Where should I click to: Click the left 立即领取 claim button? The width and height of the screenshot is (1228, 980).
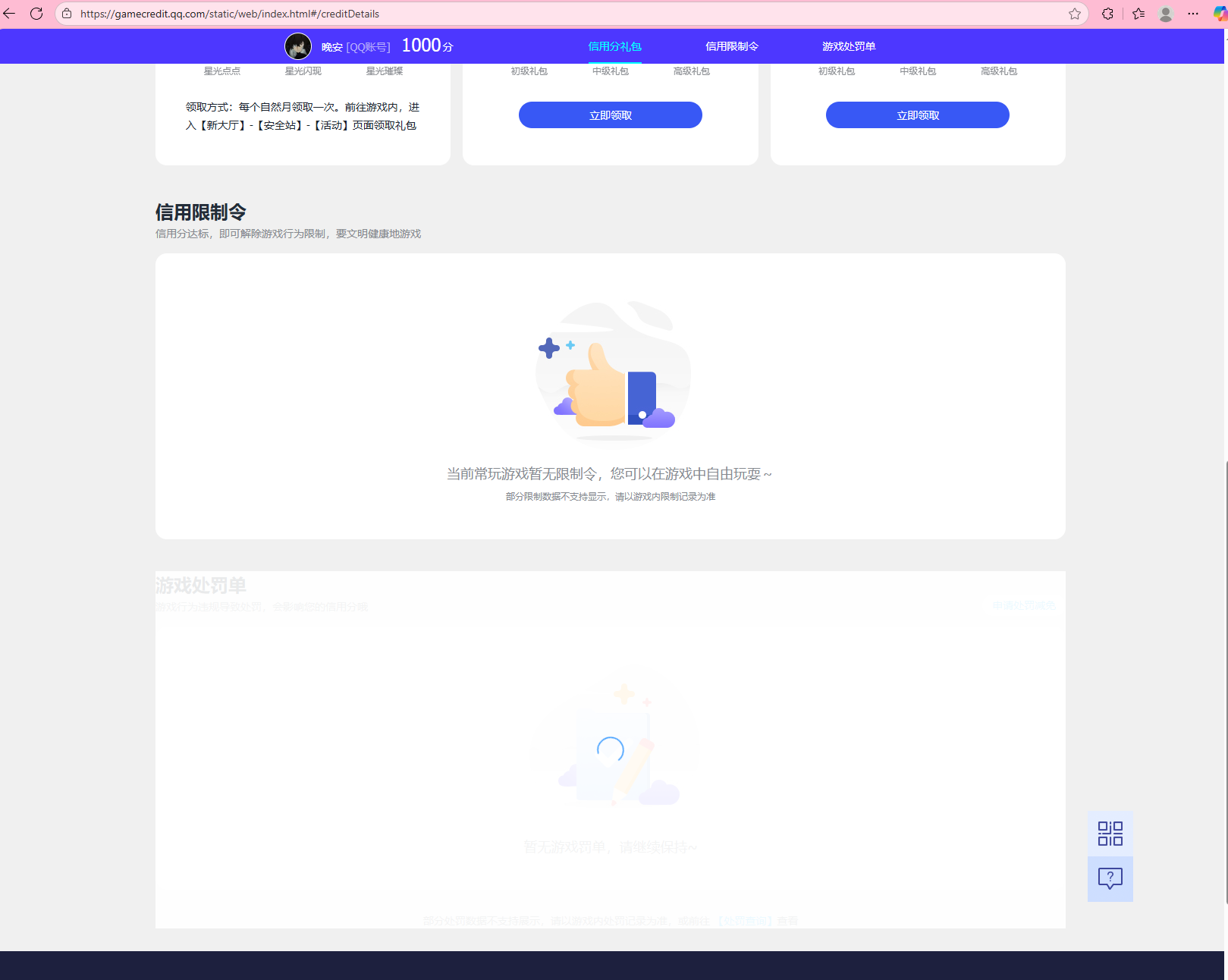point(610,115)
